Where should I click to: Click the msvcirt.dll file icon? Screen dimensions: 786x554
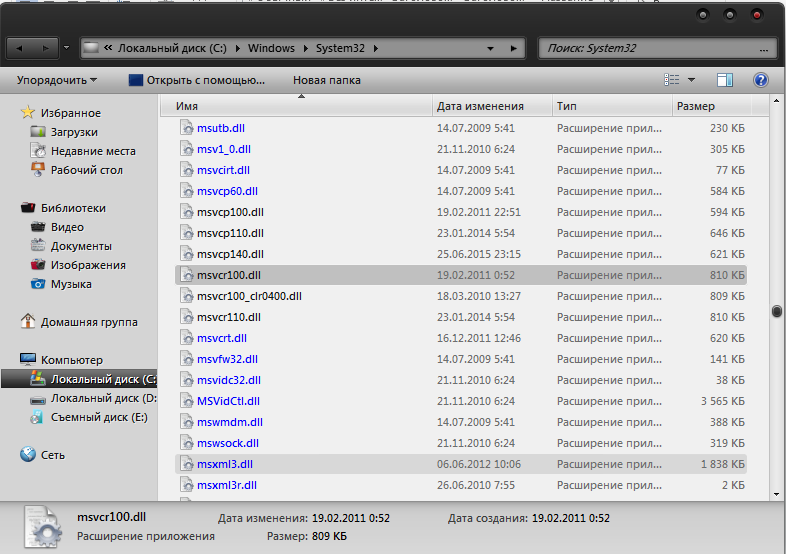[186, 170]
